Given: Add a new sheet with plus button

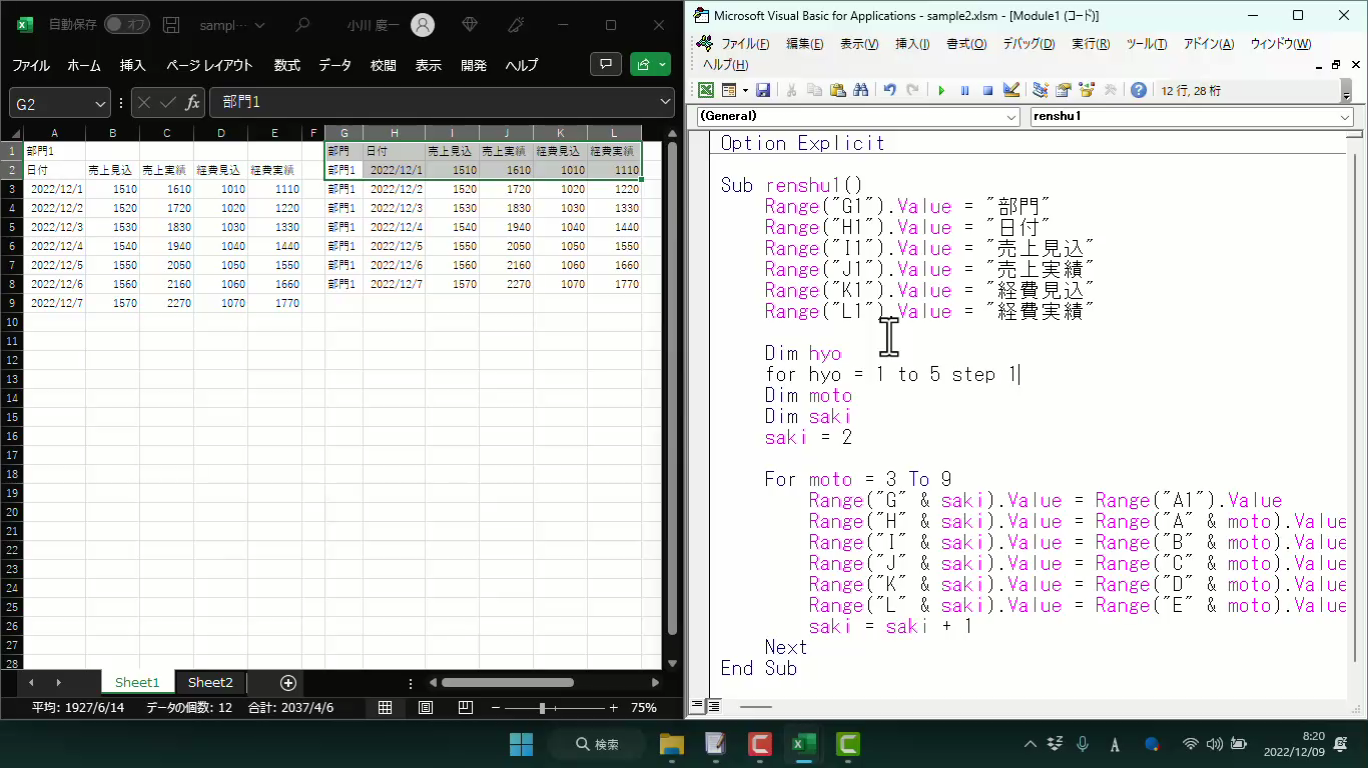Looking at the screenshot, I should 288,682.
